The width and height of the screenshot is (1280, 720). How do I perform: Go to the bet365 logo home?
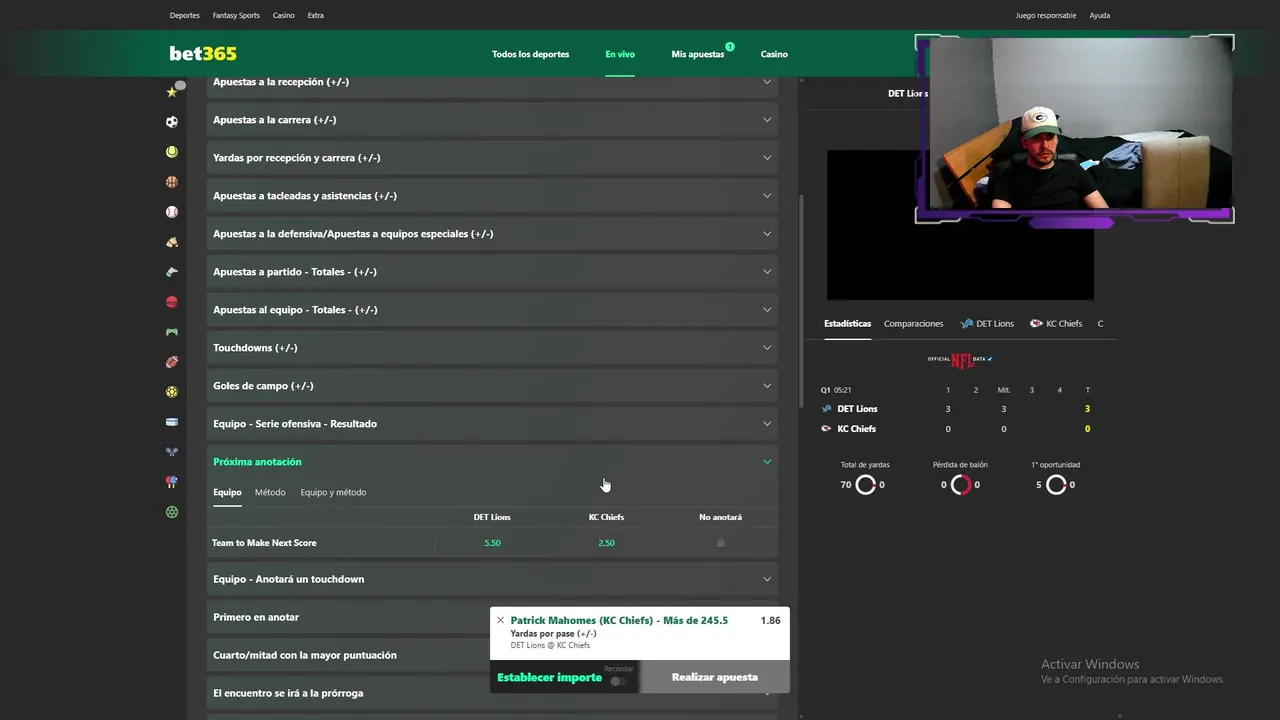(x=203, y=54)
